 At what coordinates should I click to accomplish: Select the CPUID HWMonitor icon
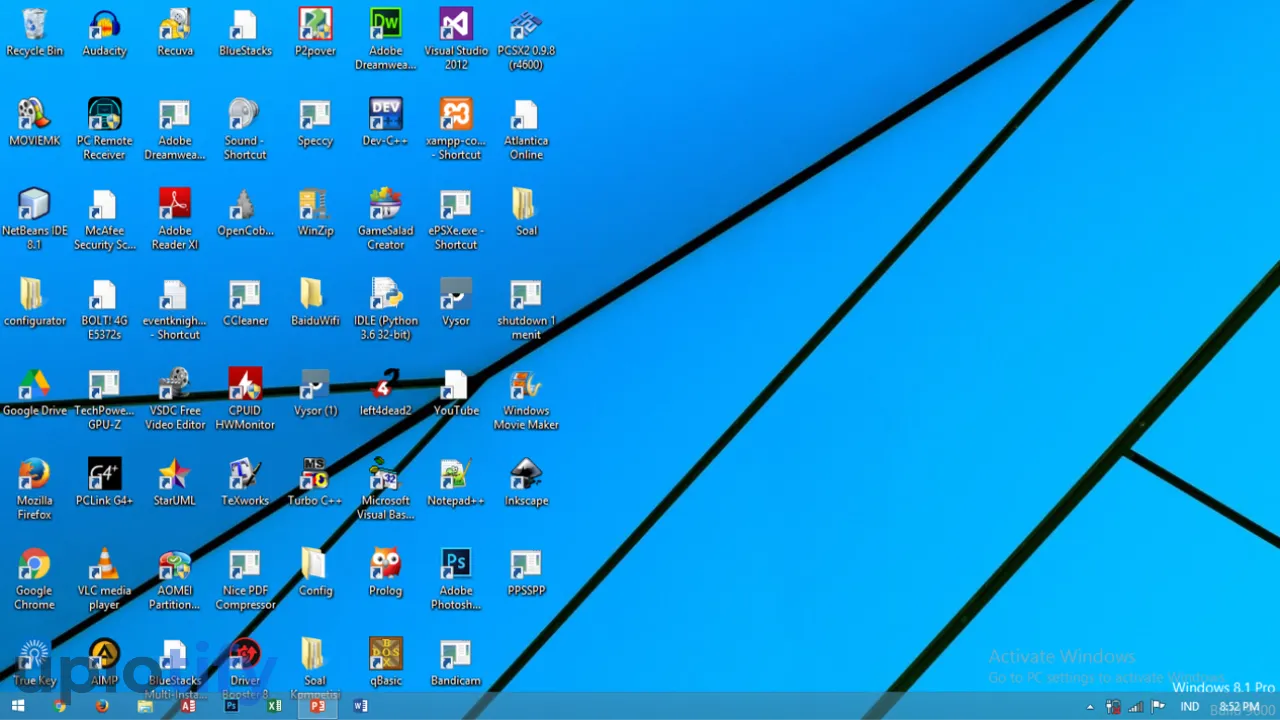(245, 400)
